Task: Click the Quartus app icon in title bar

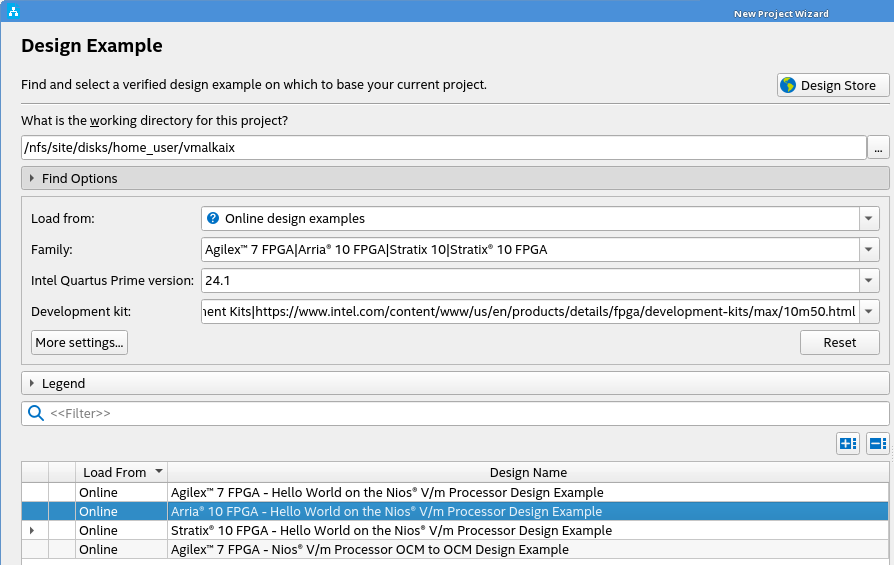Action: 12,12
